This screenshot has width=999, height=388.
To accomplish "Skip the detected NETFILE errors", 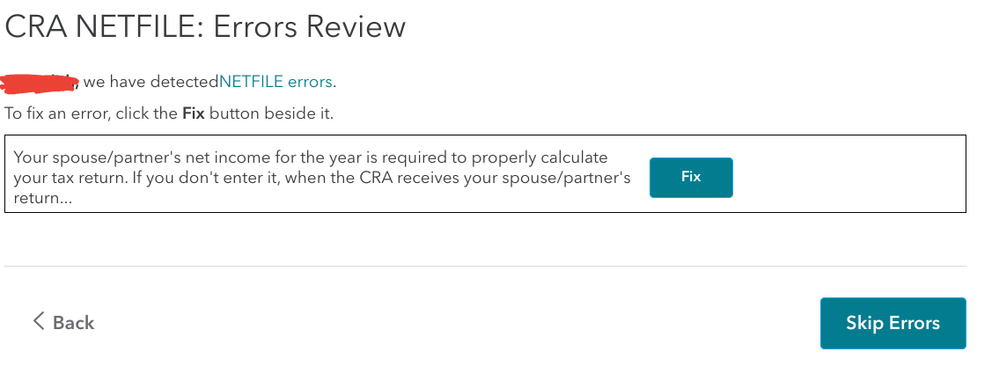I will pos(893,323).
